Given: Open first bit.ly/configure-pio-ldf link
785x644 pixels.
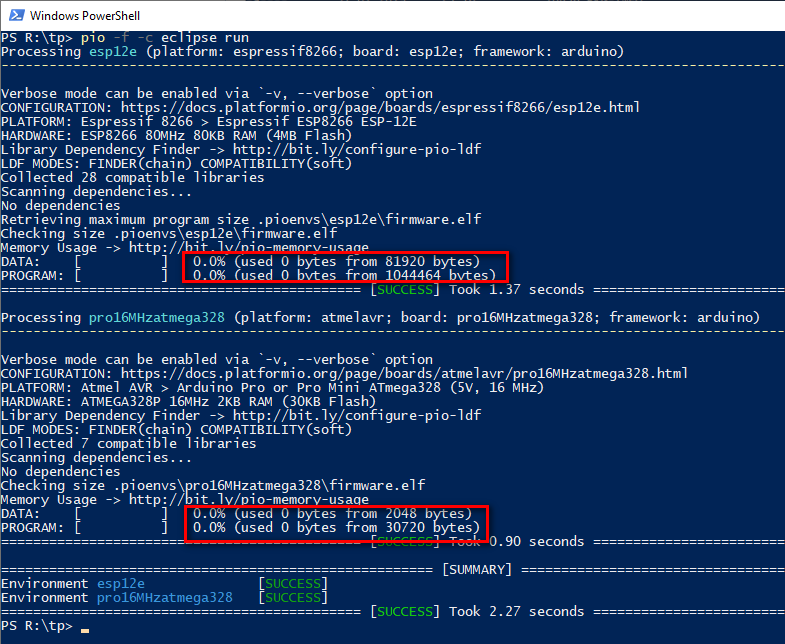Looking at the screenshot, I should coord(356,150).
